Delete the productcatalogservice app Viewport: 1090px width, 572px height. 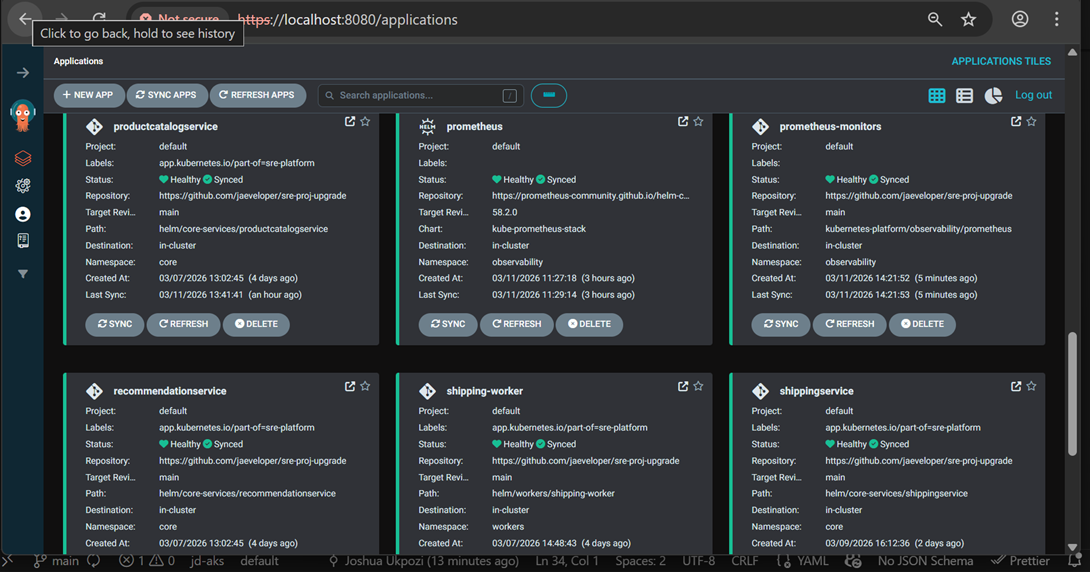[x=256, y=324]
